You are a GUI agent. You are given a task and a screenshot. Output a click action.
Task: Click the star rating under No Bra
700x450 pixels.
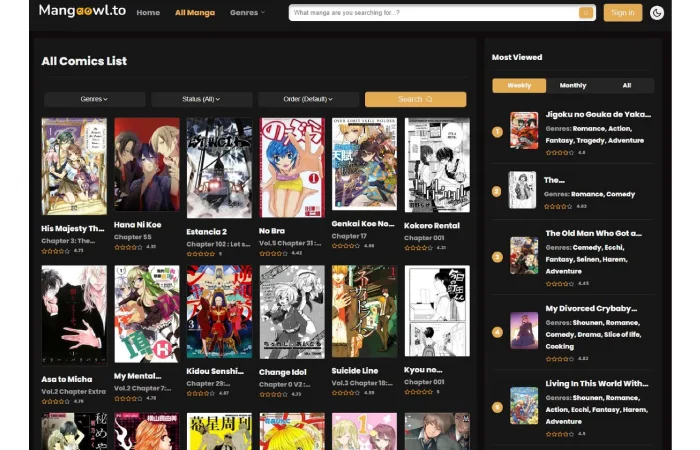pyautogui.click(x=274, y=254)
